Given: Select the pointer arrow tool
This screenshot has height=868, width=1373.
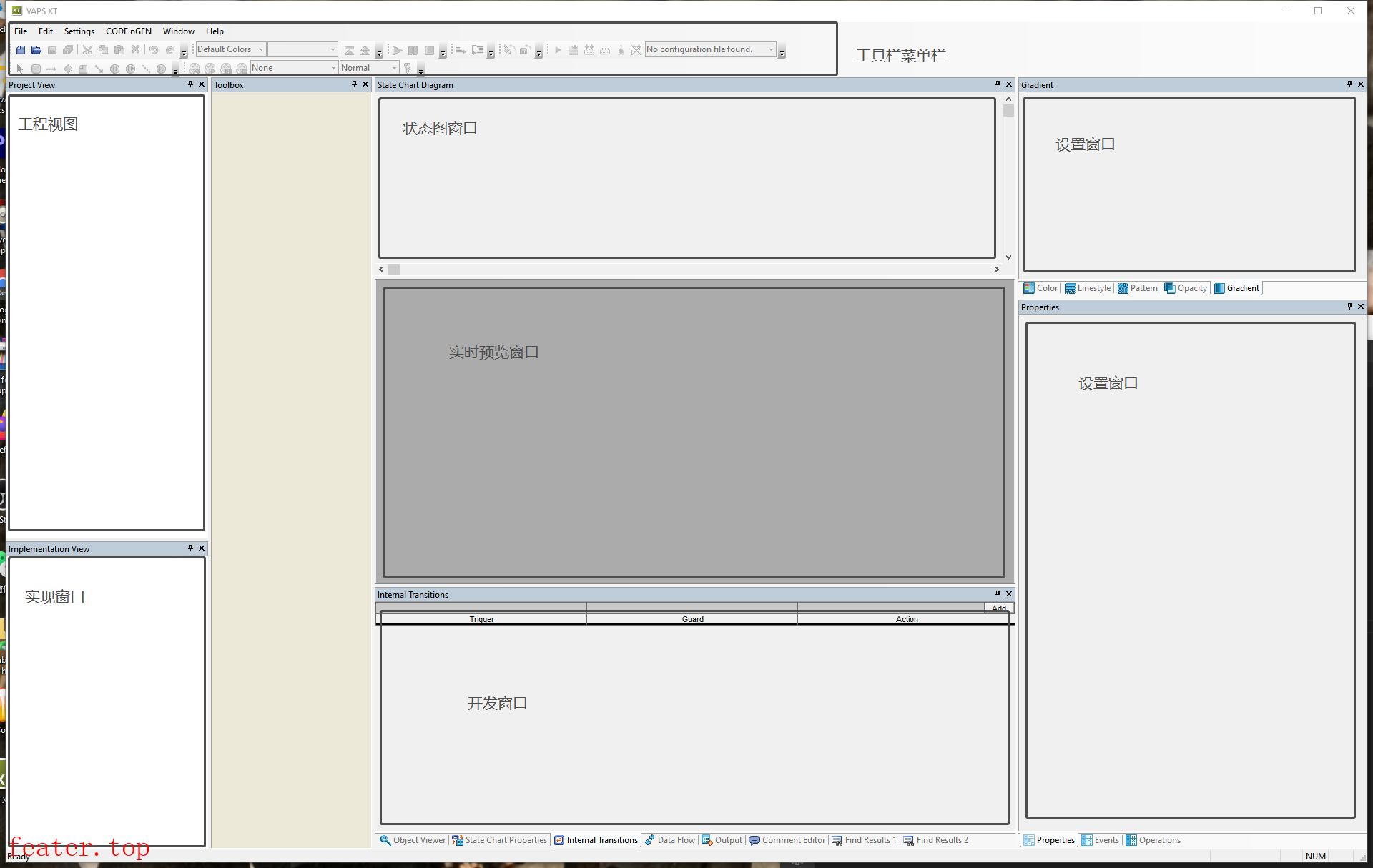Looking at the screenshot, I should [x=20, y=69].
